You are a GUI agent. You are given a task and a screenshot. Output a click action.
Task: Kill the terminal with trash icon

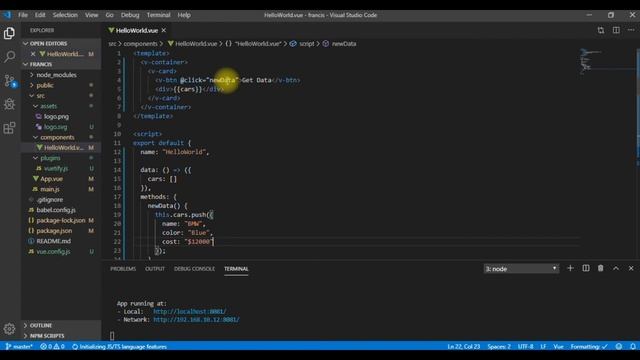(600, 268)
